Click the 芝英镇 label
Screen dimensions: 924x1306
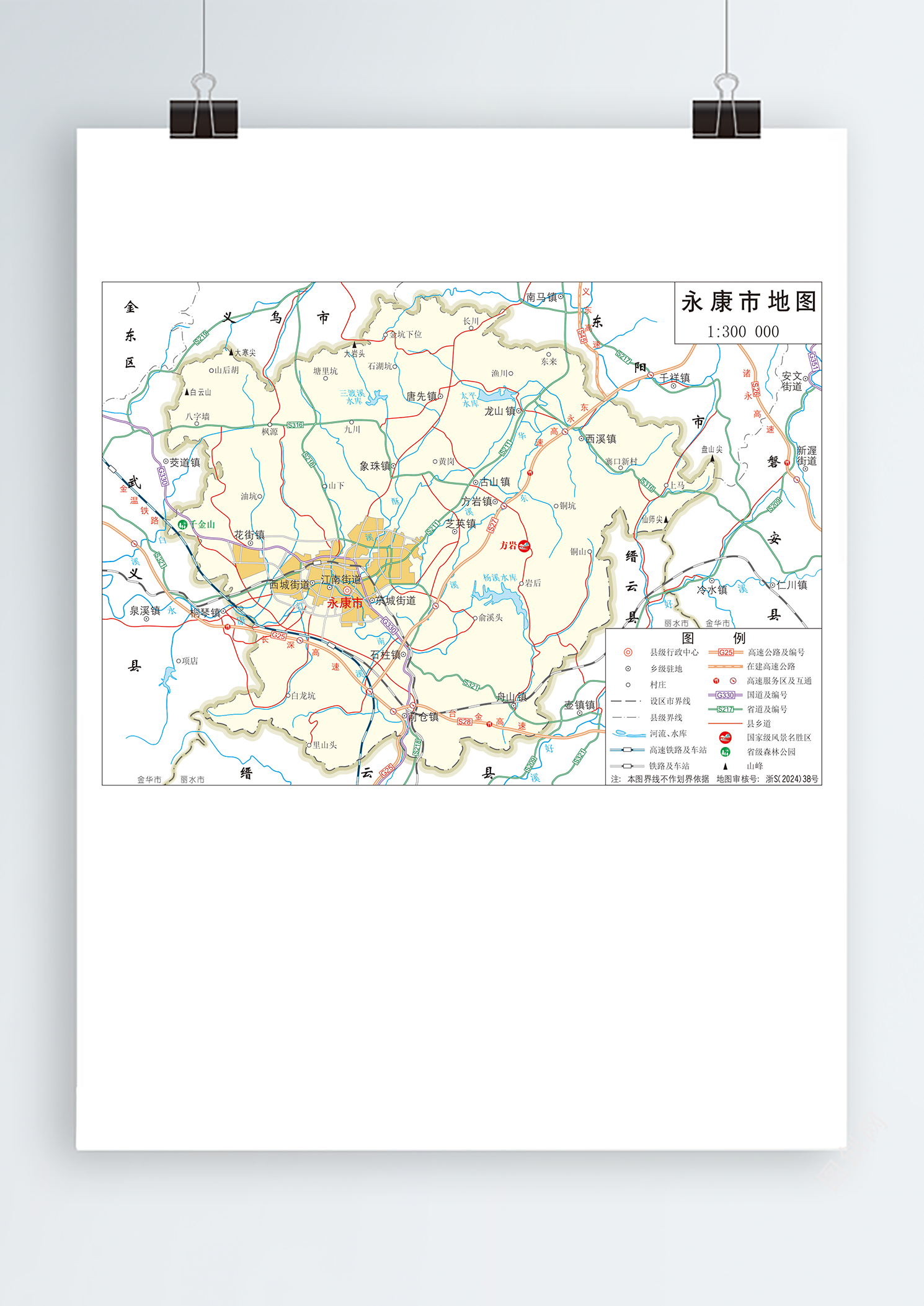coord(461,524)
